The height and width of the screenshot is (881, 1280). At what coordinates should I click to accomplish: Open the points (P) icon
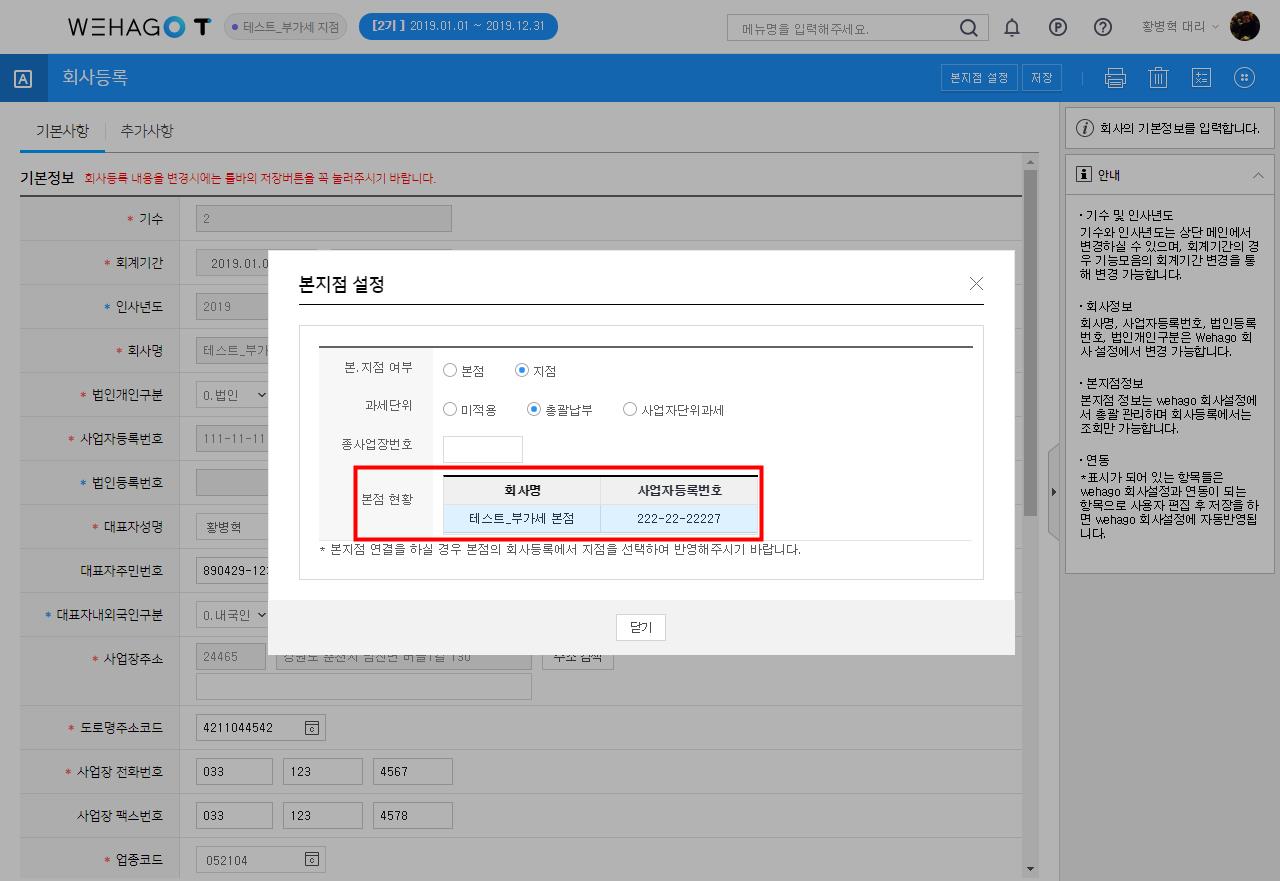[1057, 28]
